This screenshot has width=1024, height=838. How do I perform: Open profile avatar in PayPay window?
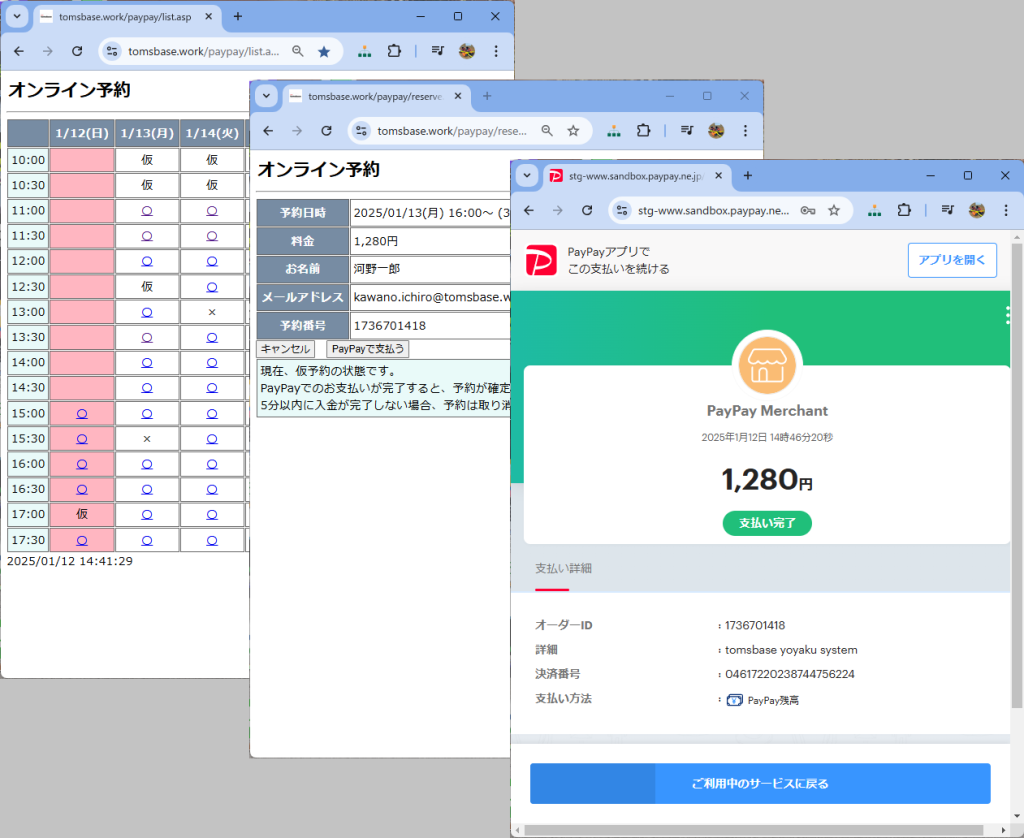coord(976,210)
